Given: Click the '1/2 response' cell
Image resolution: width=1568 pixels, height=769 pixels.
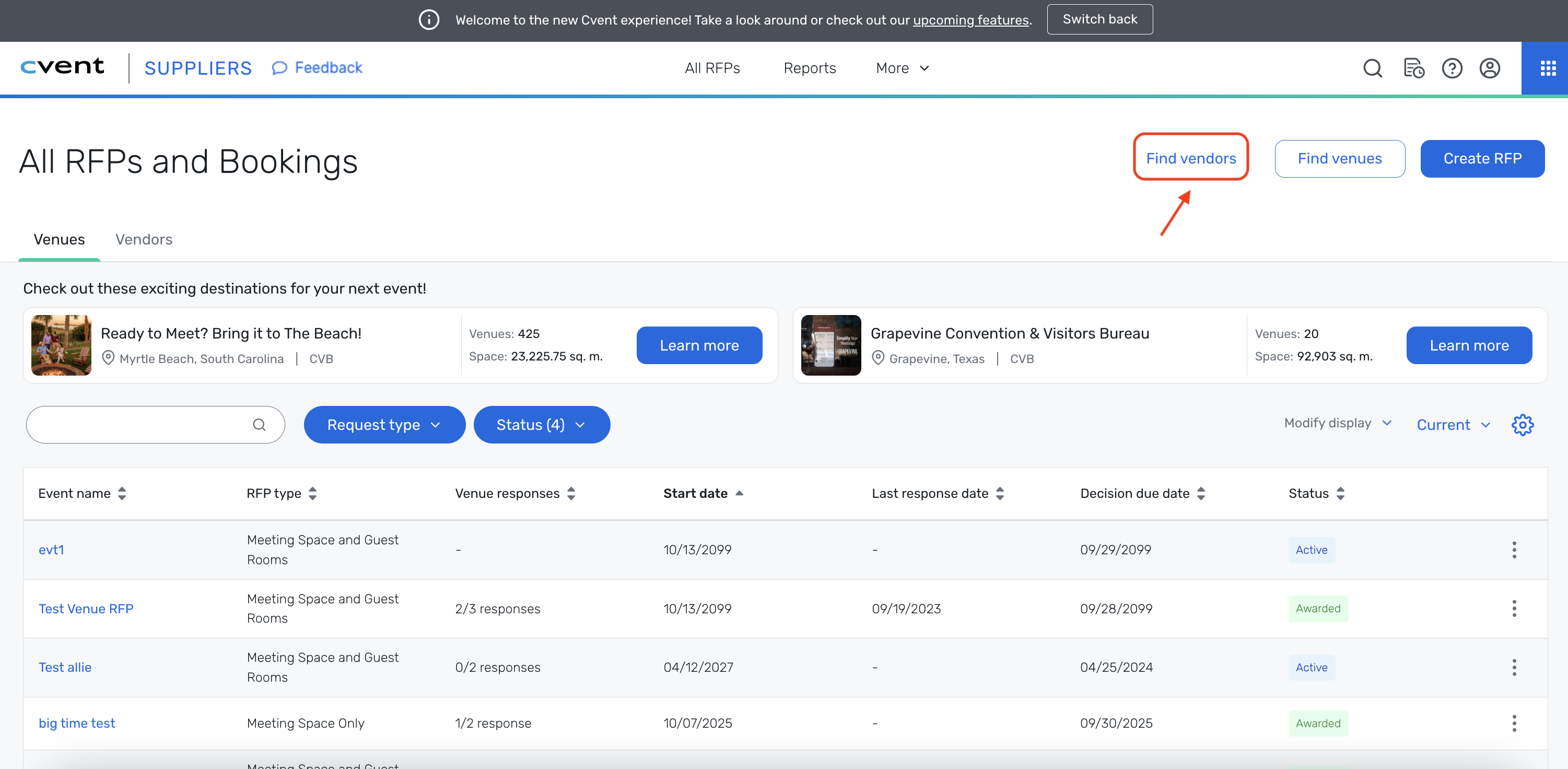Looking at the screenshot, I should [493, 724].
